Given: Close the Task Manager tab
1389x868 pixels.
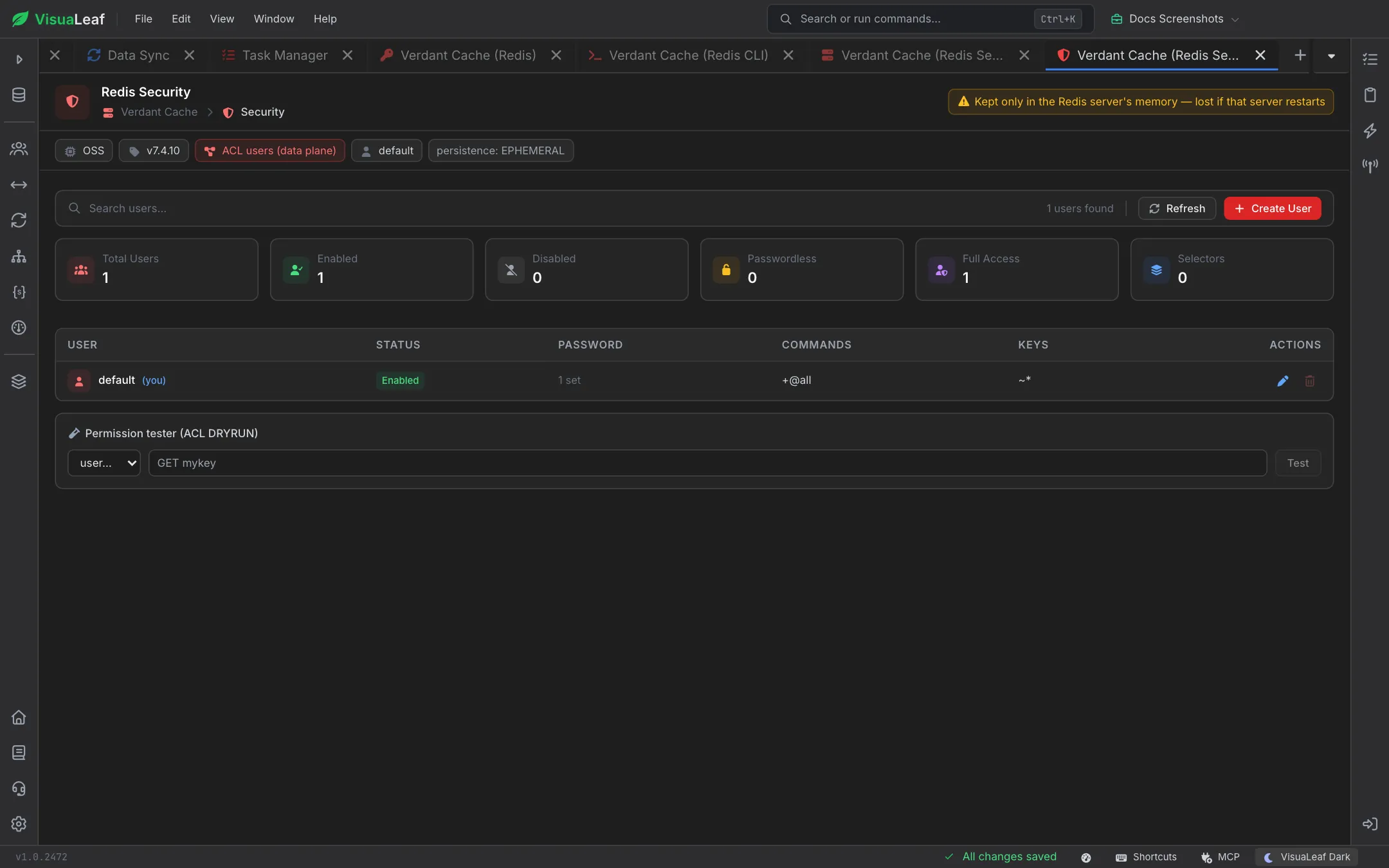Looking at the screenshot, I should [348, 55].
